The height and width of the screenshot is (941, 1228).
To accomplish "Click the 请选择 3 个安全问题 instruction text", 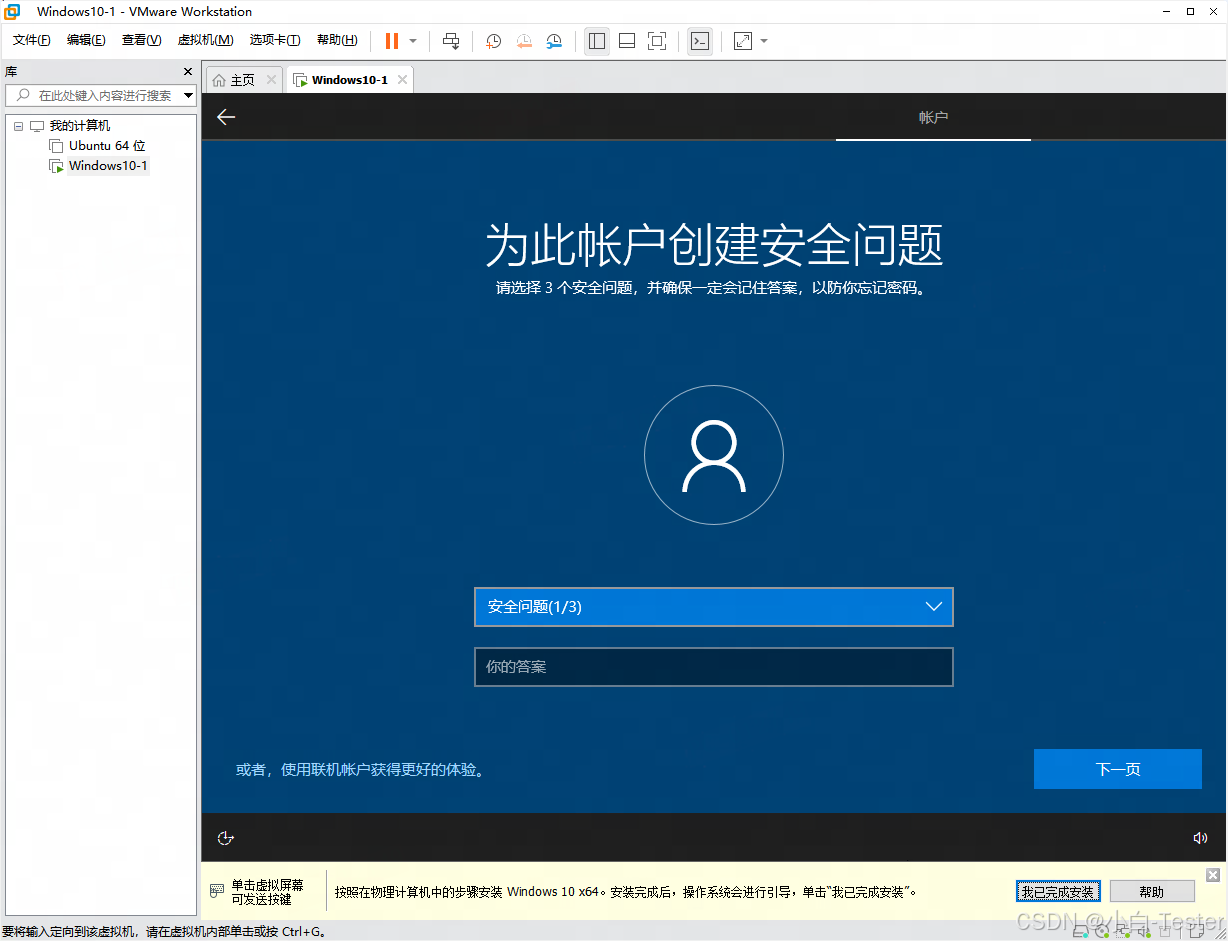I will [714, 288].
